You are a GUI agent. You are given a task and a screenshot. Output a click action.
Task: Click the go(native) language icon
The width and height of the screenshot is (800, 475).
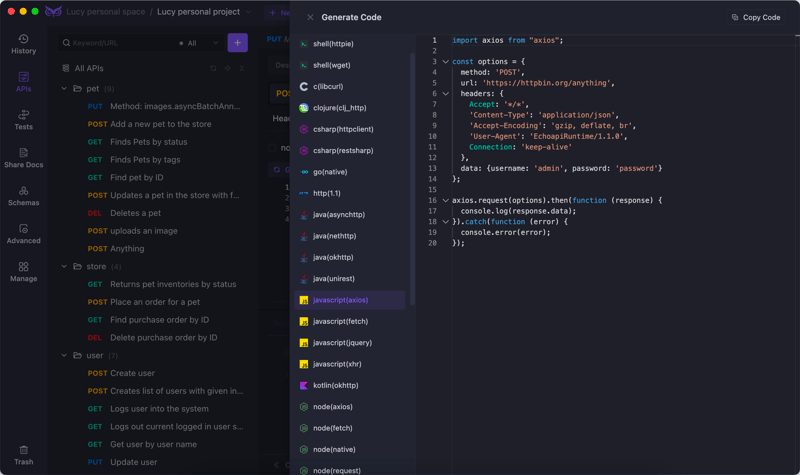pyautogui.click(x=304, y=172)
